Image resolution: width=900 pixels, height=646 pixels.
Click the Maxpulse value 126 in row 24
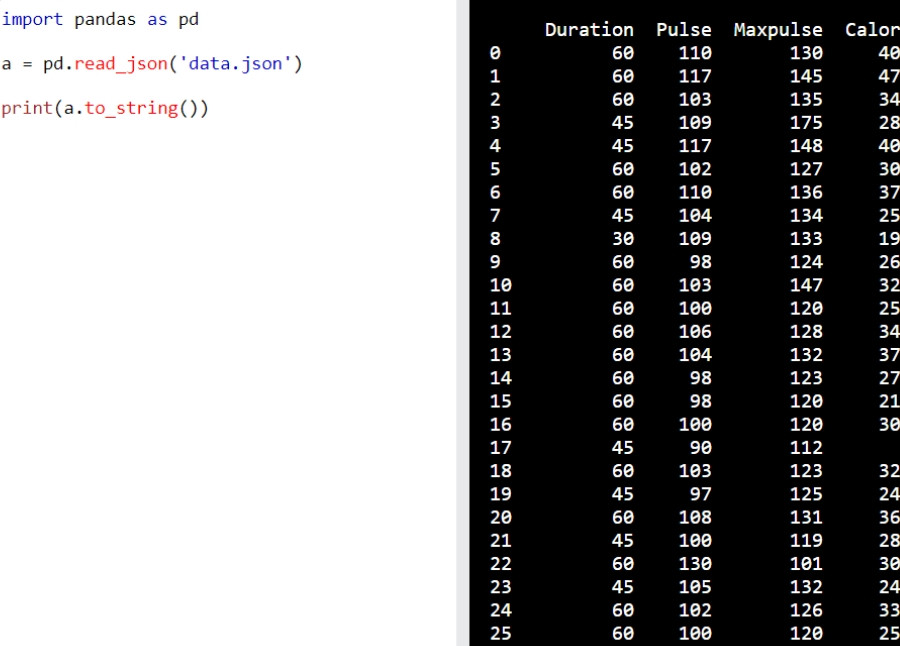point(806,610)
